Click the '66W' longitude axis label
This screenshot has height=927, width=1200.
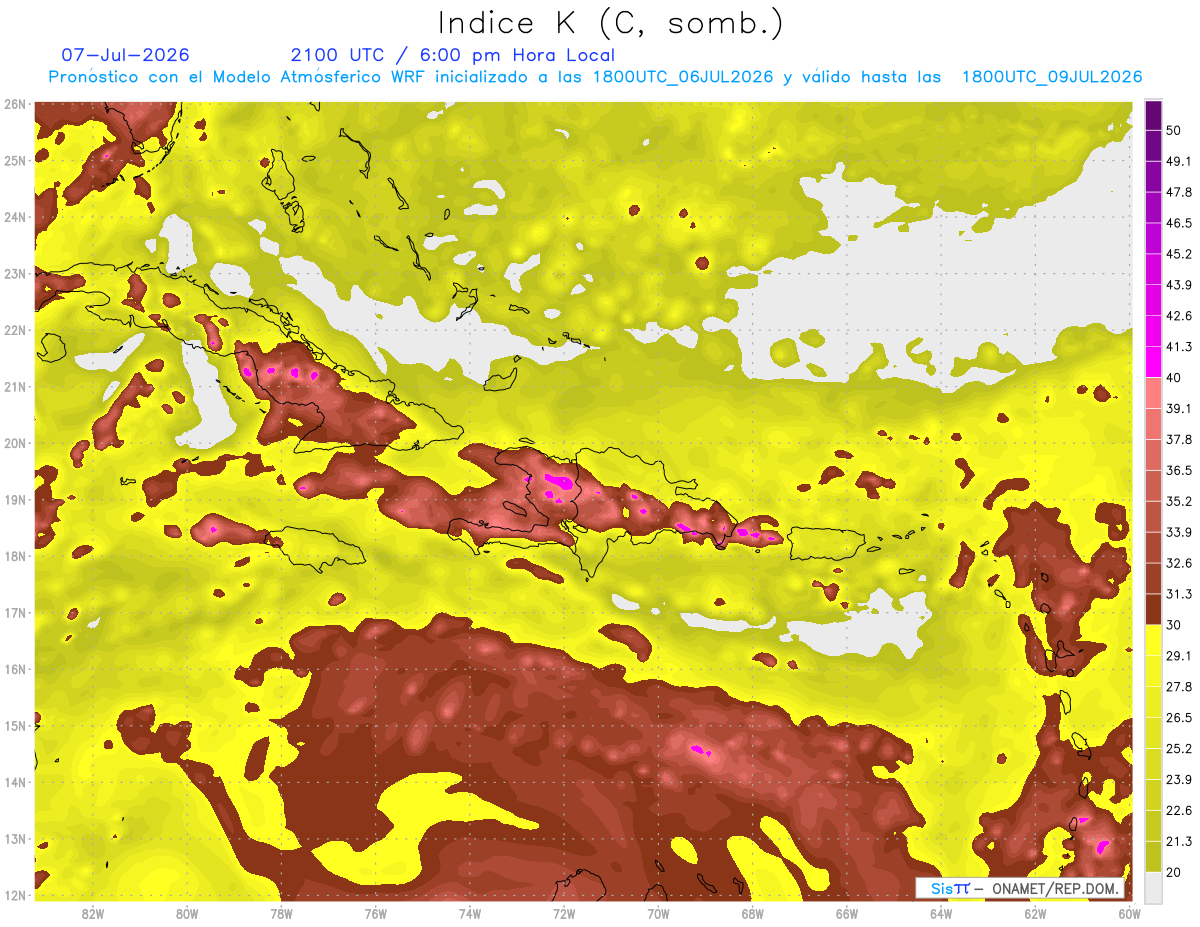[x=847, y=914]
